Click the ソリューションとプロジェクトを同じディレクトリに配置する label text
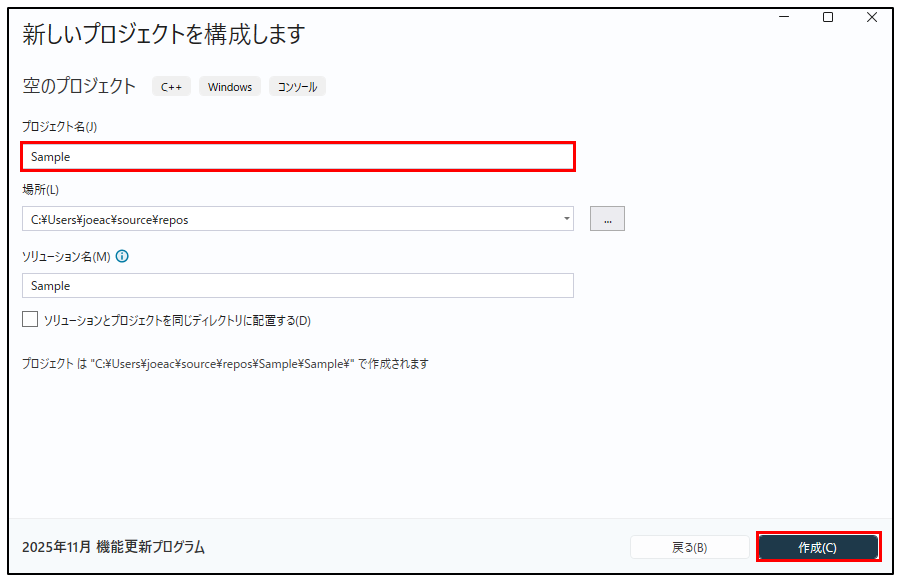The height and width of the screenshot is (583, 902). pos(177,321)
